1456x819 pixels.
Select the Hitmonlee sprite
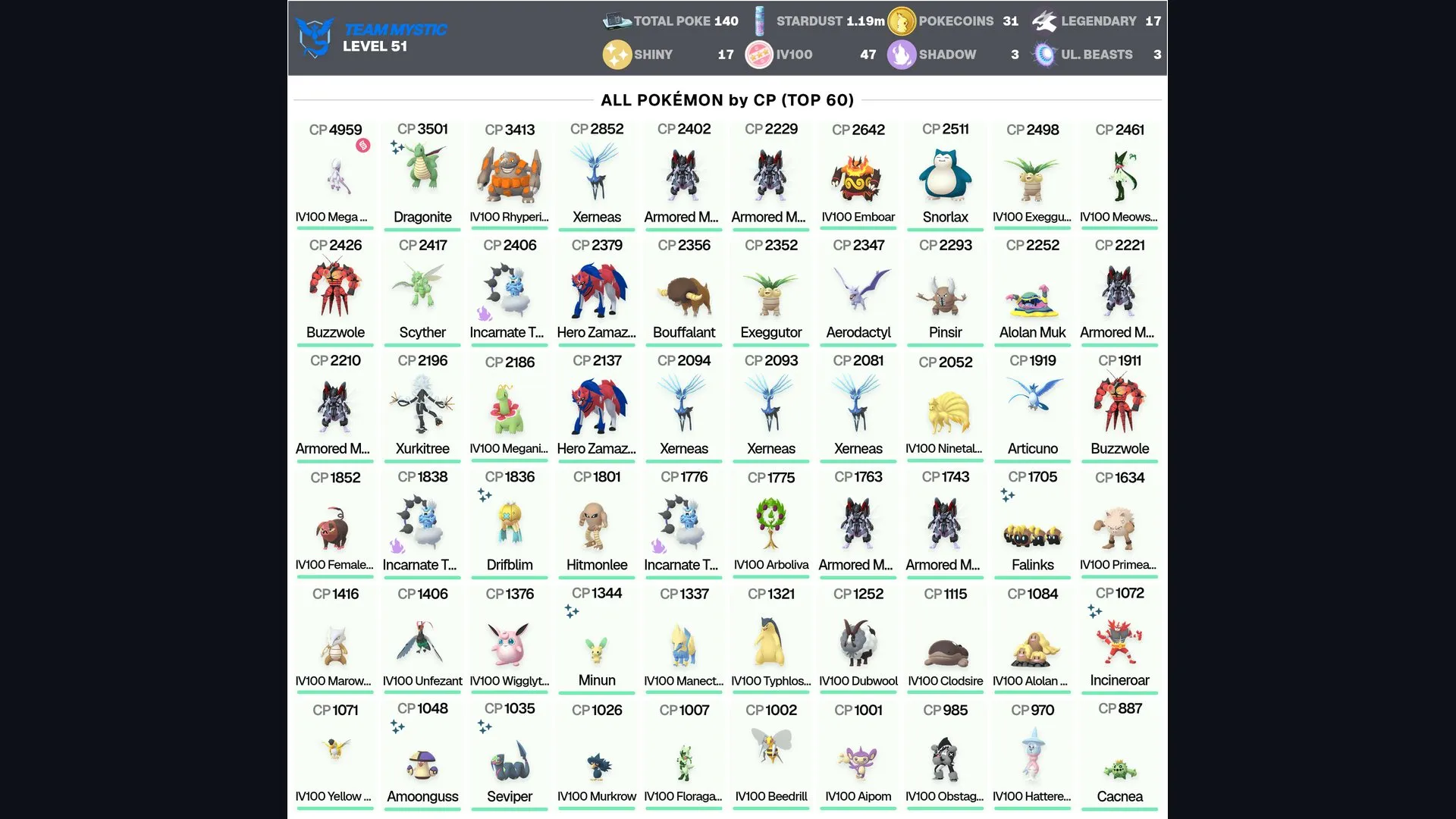pyautogui.click(x=595, y=525)
